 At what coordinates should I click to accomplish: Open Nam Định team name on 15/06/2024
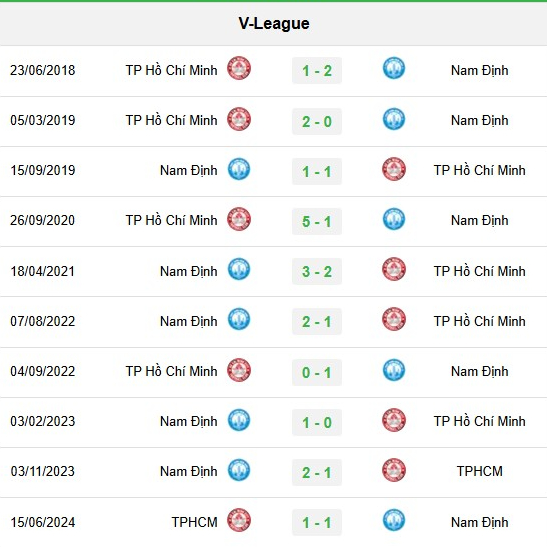click(480, 522)
